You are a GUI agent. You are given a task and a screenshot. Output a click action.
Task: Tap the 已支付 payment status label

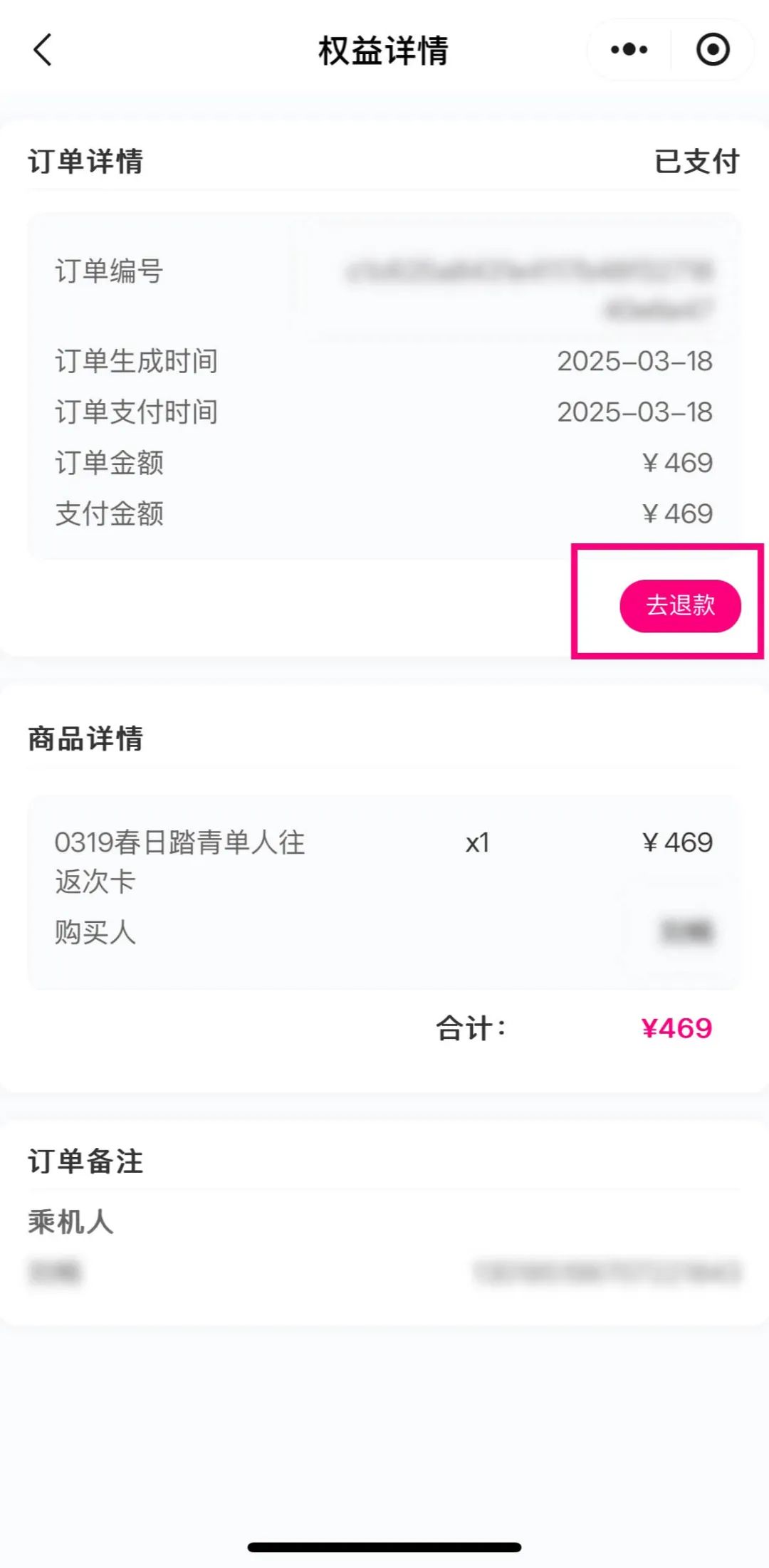coord(696,161)
